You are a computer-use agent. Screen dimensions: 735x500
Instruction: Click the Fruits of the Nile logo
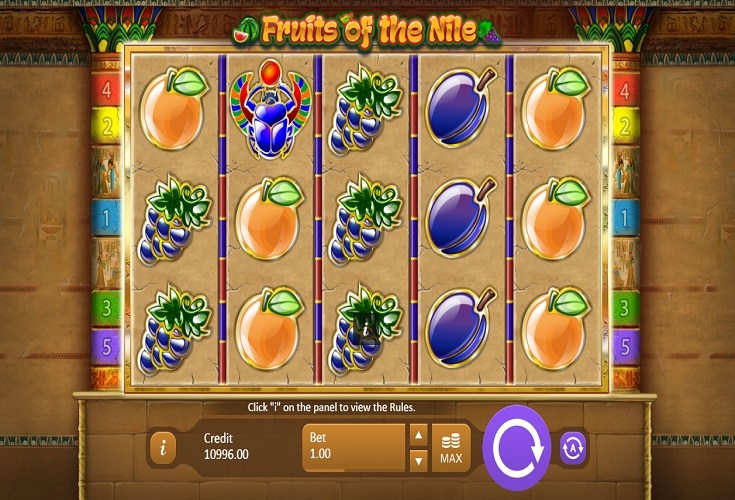(367, 31)
